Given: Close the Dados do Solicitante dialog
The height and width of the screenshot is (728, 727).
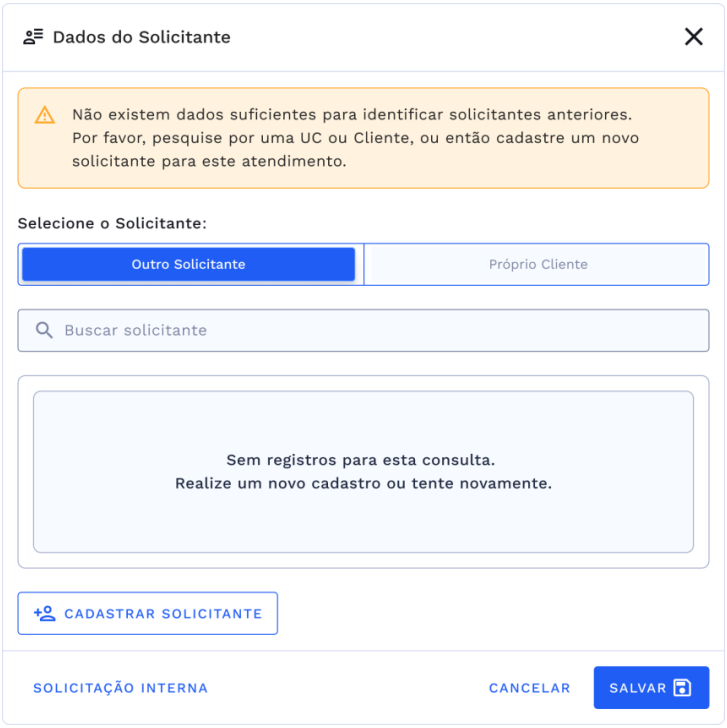Looking at the screenshot, I should (x=693, y=37).
